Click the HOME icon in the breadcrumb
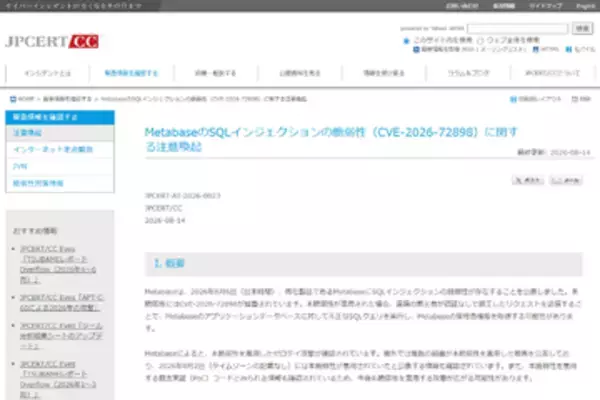This screenshot has height=400, width=600. 13,99
